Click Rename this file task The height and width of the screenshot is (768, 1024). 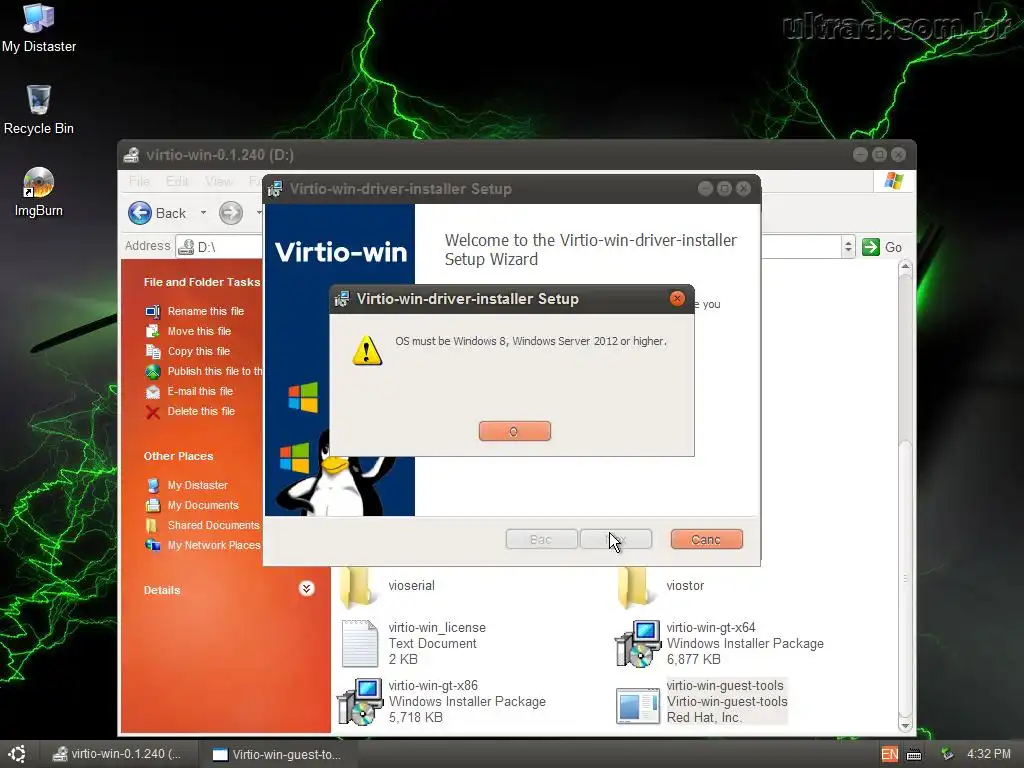click(205, 311)
